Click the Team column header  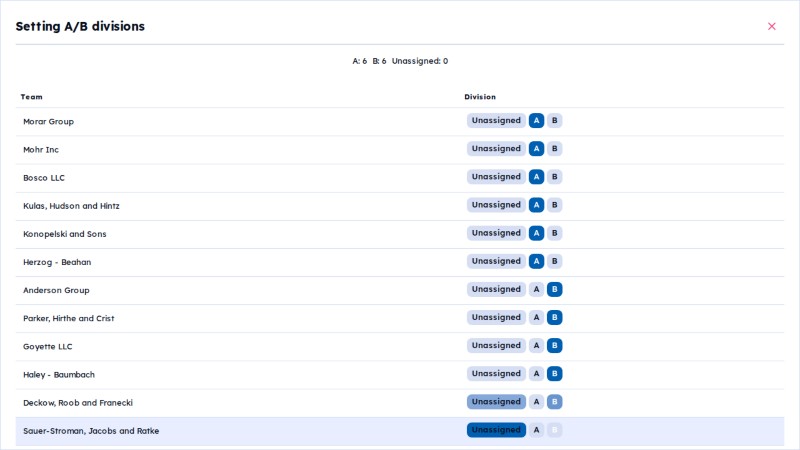(x=32, y=96)
